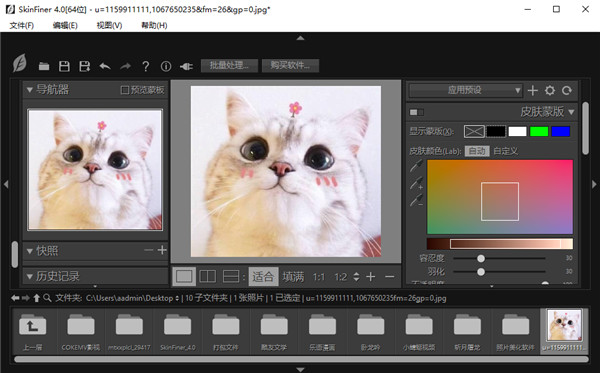This screenshot has width=600, height=373.
Task: Go forward in the folder browser
Action: pyautogui.click(x=26, y=298)
